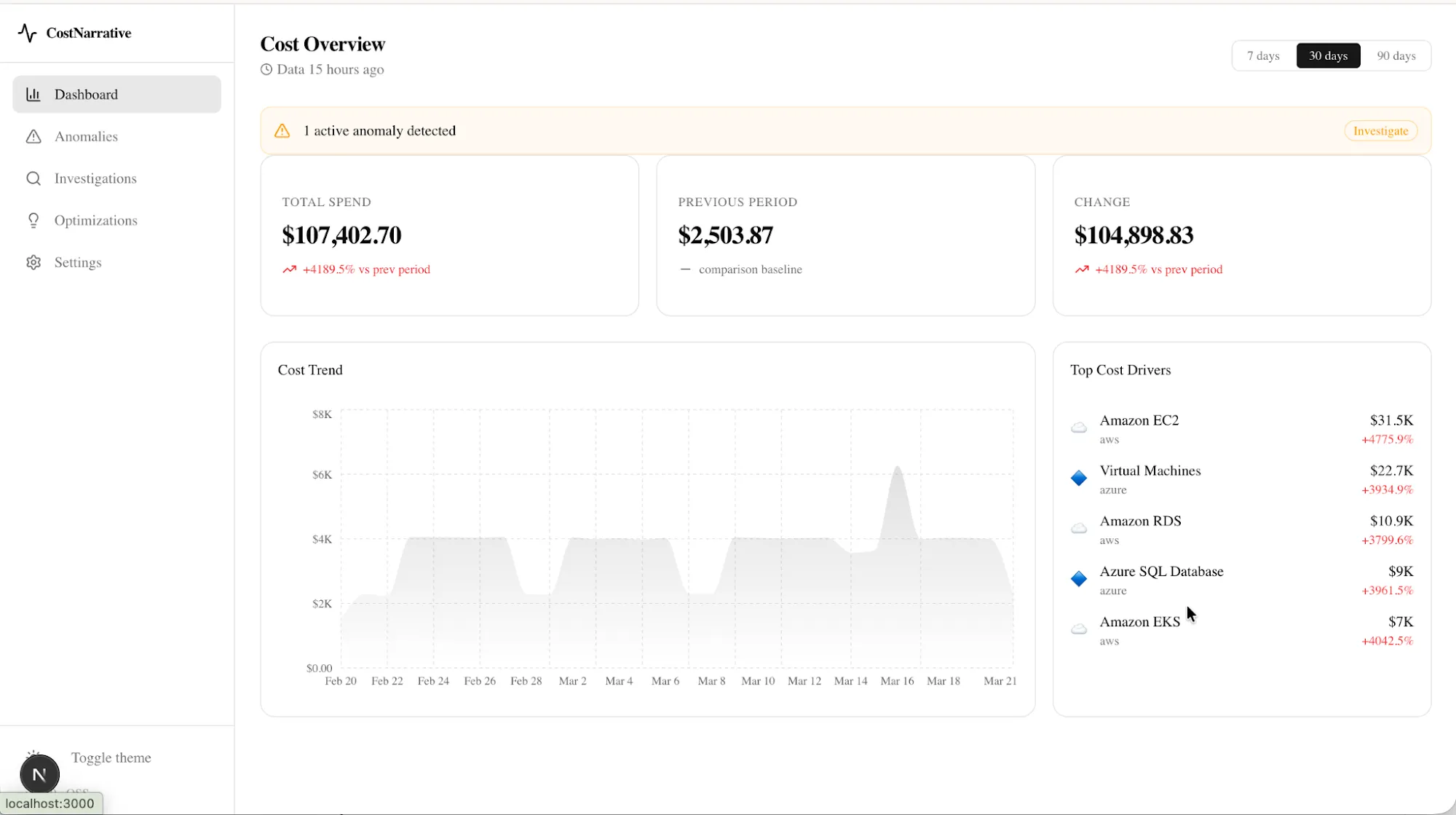Click the Change value $104,898.83
1456x815 pixels.
click(1133, 235)
